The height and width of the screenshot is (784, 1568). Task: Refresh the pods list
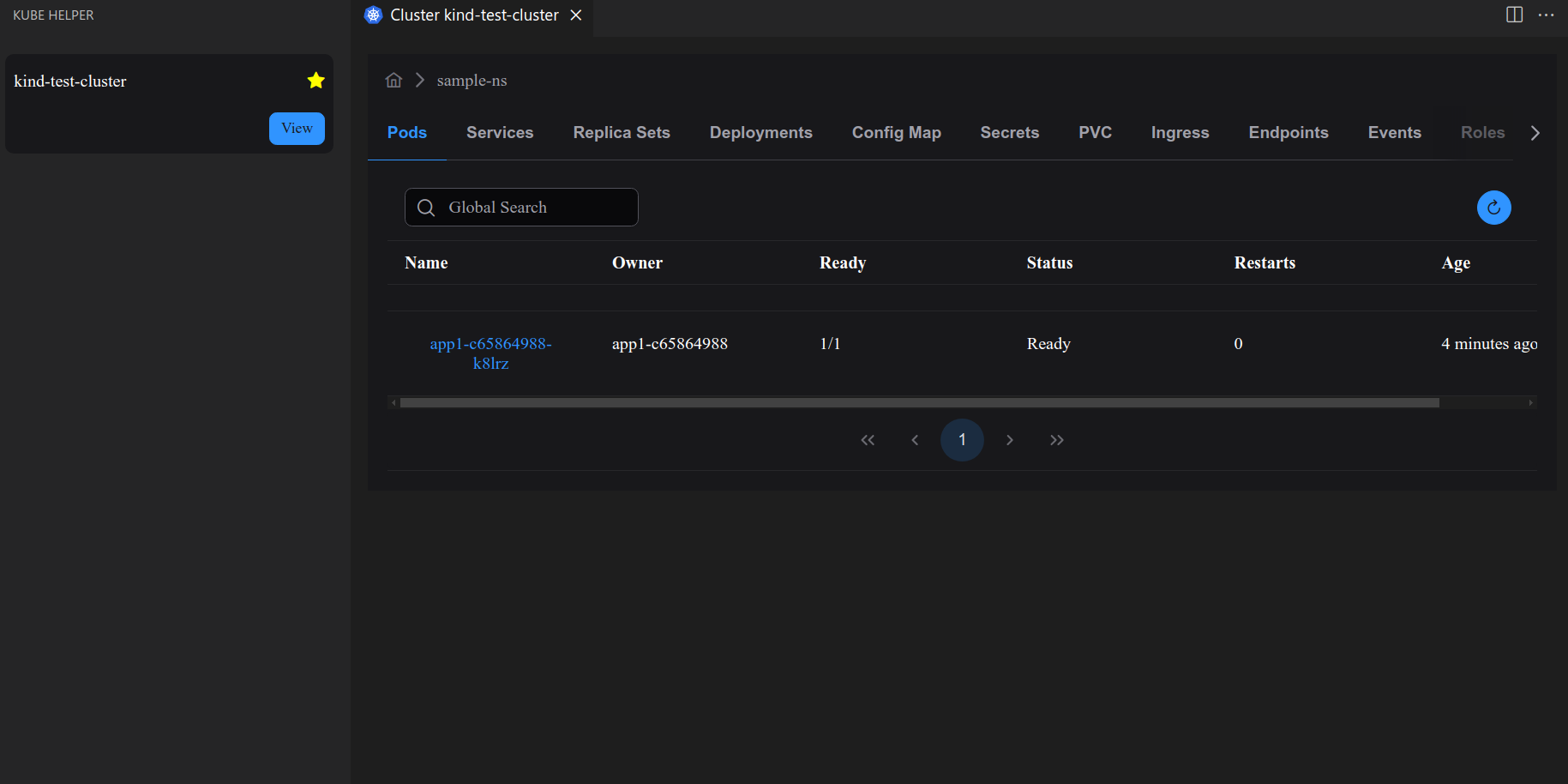(x=1494, y=208)
